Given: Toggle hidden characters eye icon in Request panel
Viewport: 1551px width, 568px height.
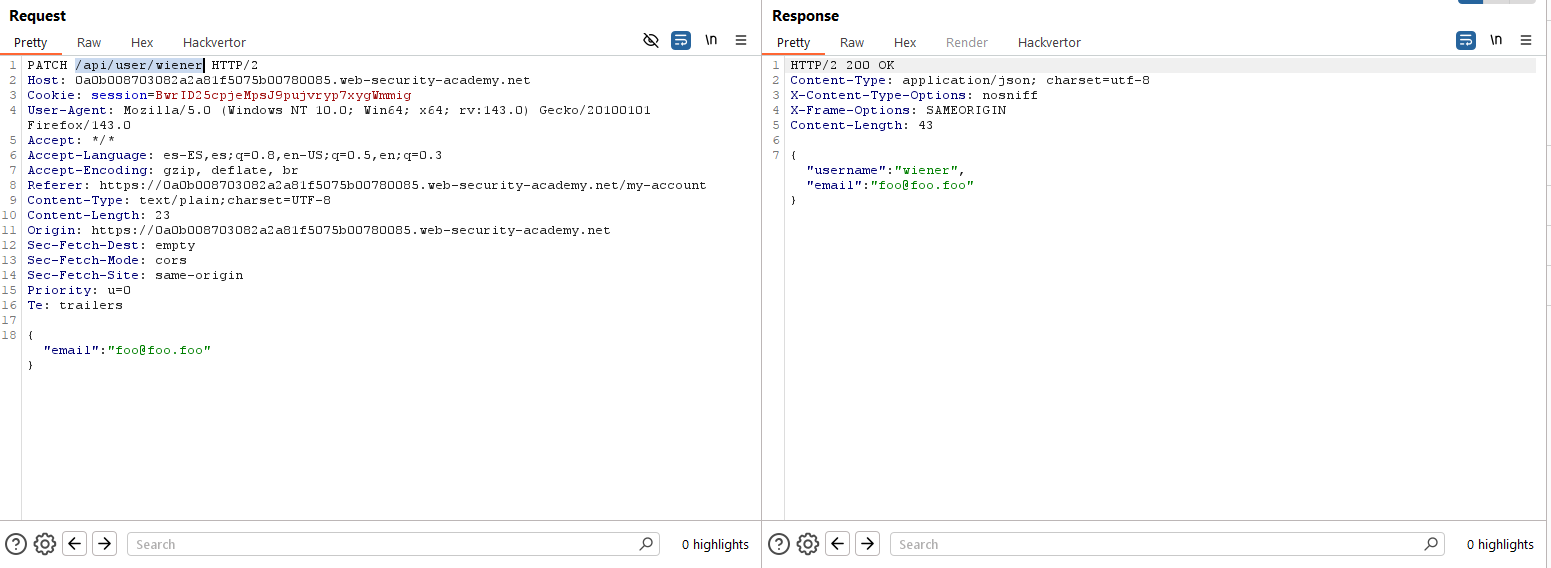Looking at the screenshot, I should [651, 40].
